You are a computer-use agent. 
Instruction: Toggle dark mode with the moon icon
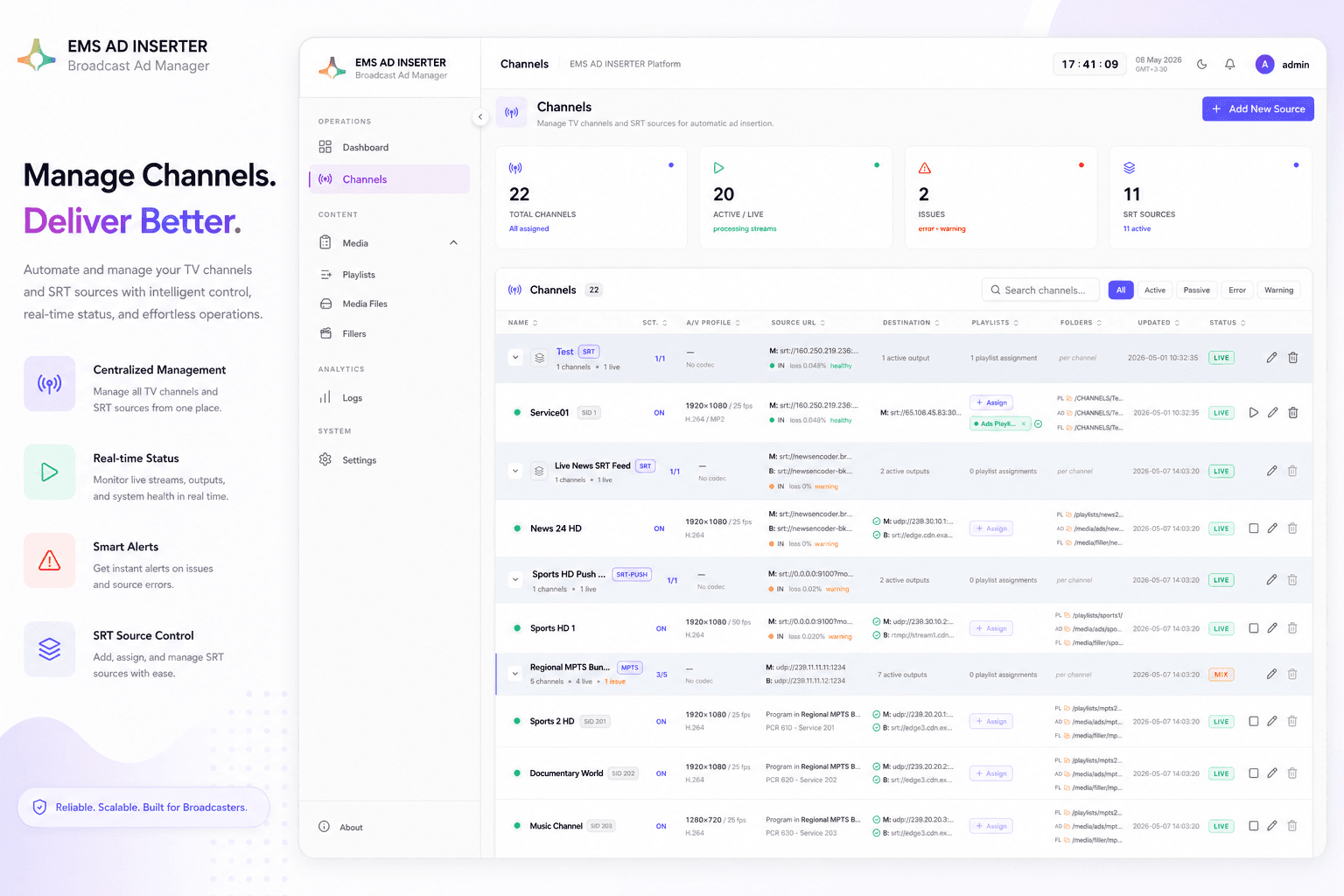pos(1201,64)
